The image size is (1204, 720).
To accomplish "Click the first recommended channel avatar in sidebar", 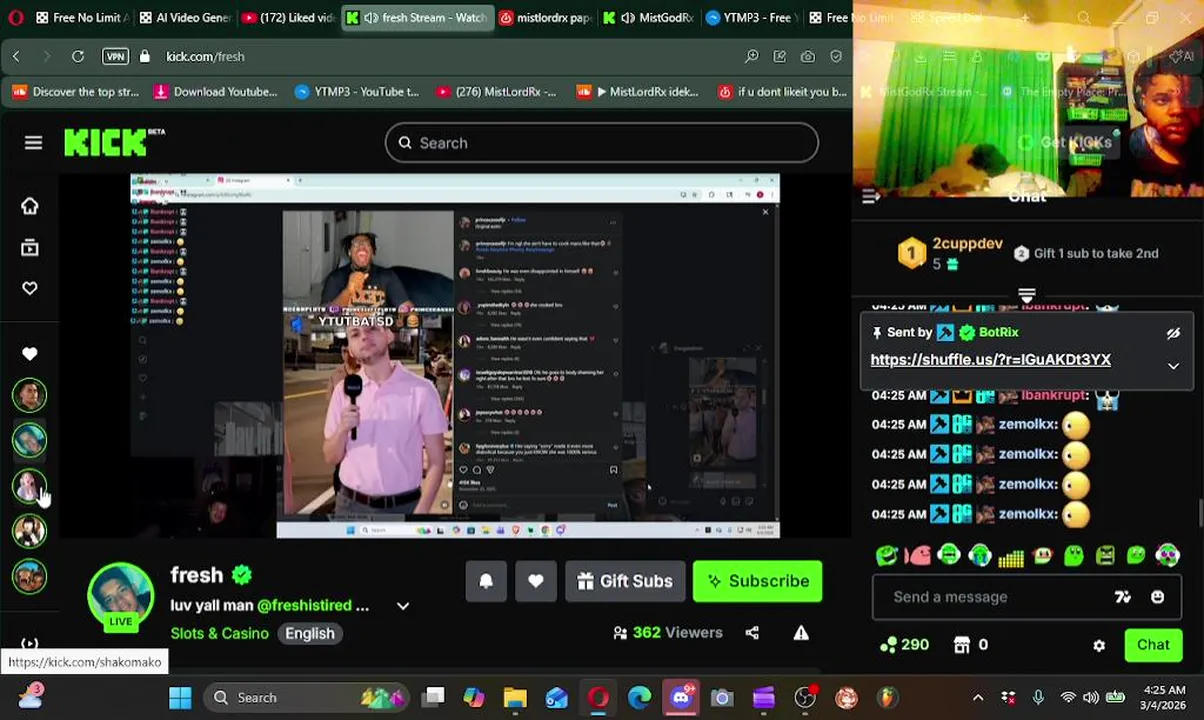I will click(x=30, y=395).
